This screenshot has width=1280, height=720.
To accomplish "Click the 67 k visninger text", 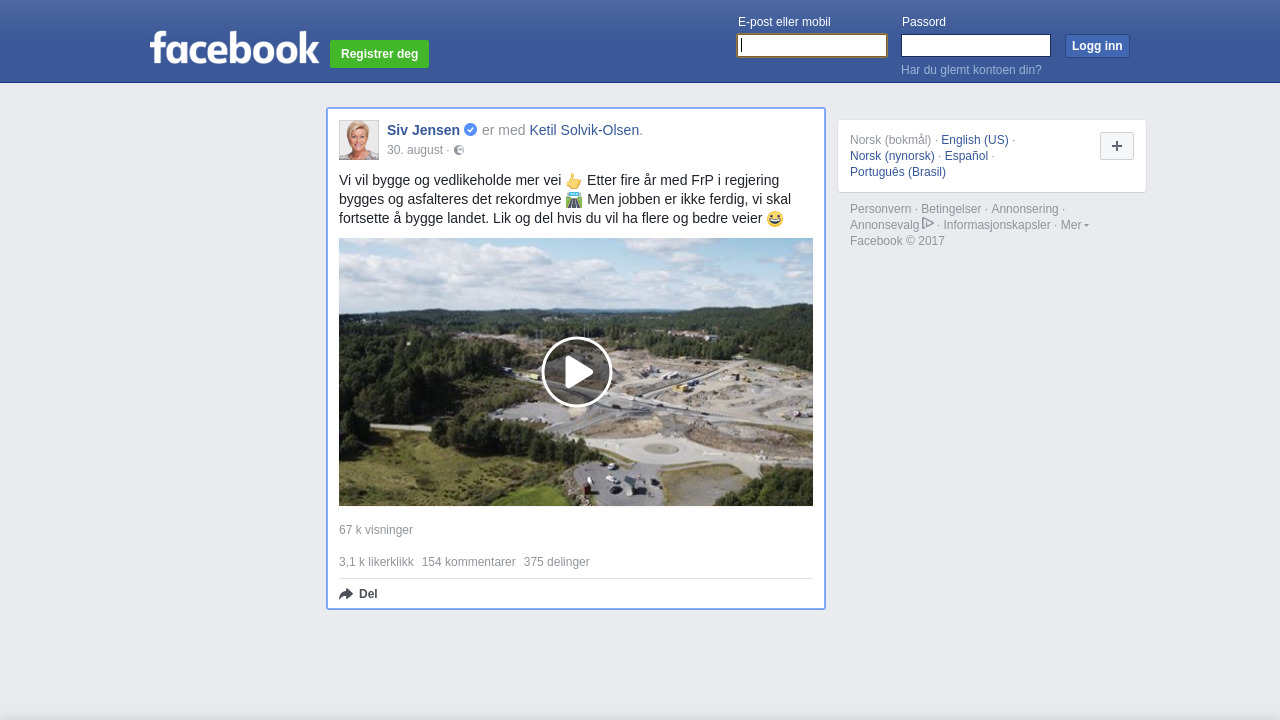I will click(x=376, y=530).
